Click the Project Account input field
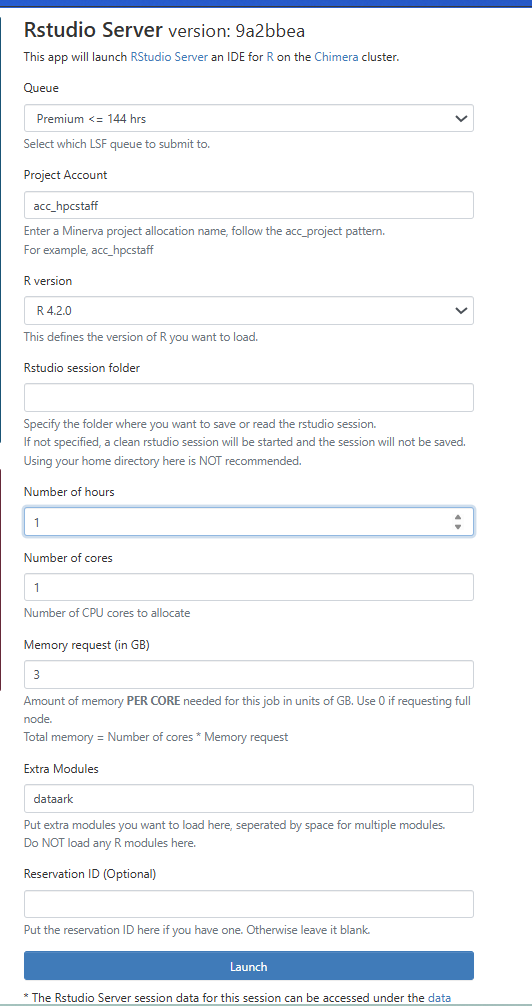532x1006 pixels. [248, 205]
